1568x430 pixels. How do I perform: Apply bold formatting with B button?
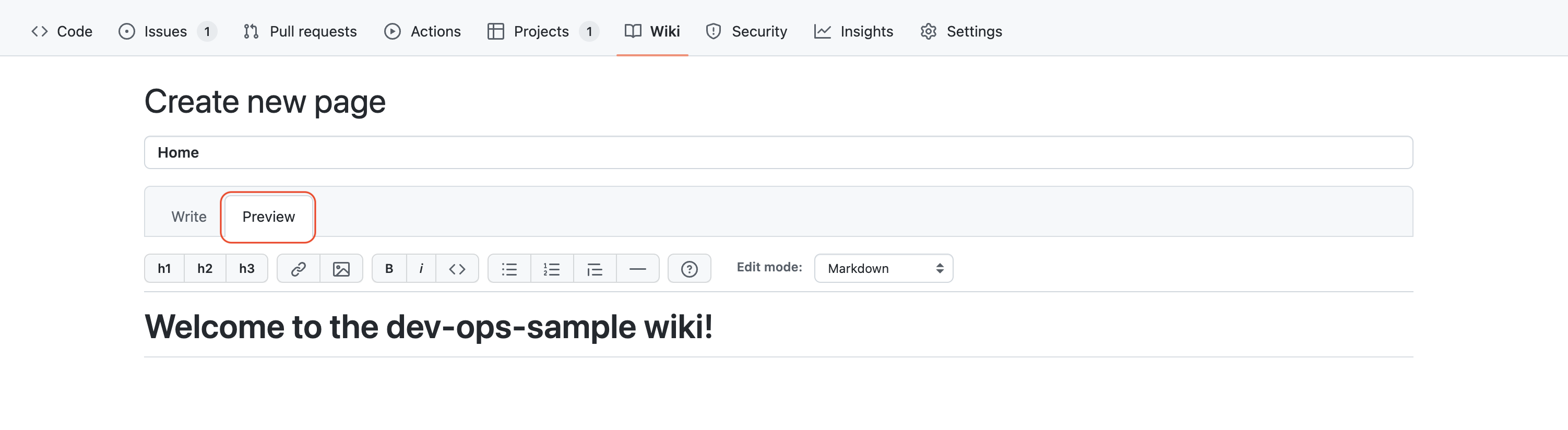(x=389, y=269)
